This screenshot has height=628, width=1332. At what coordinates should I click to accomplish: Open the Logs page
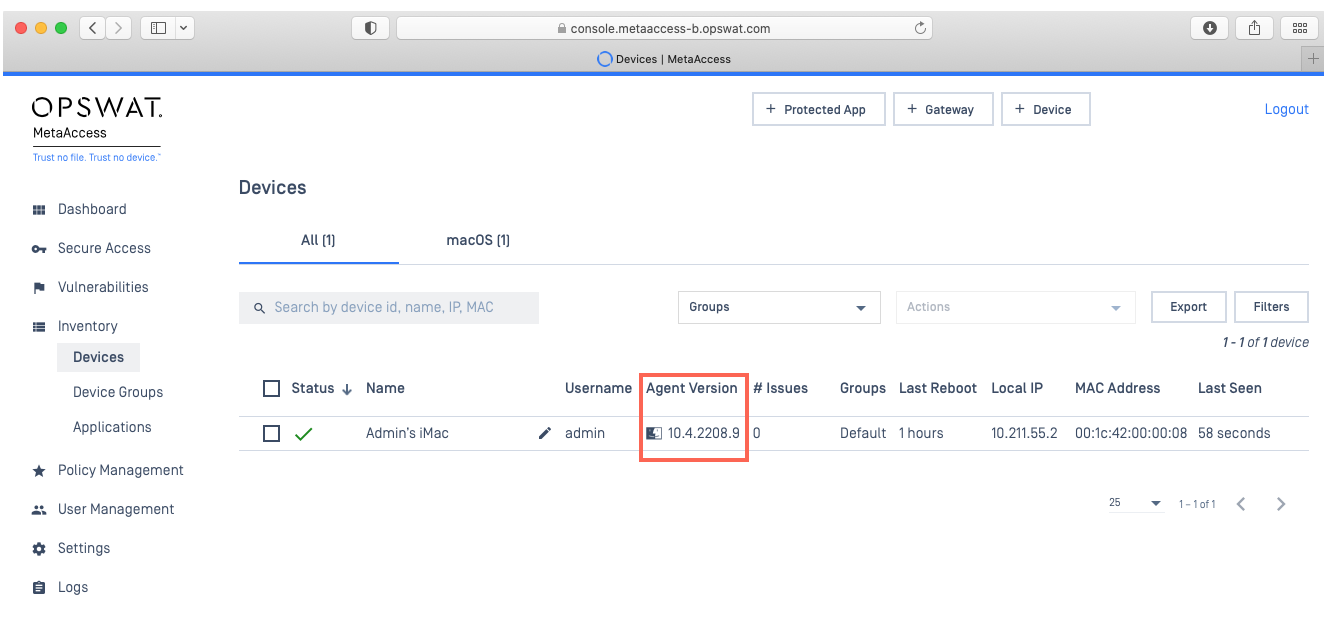point(73,587)
